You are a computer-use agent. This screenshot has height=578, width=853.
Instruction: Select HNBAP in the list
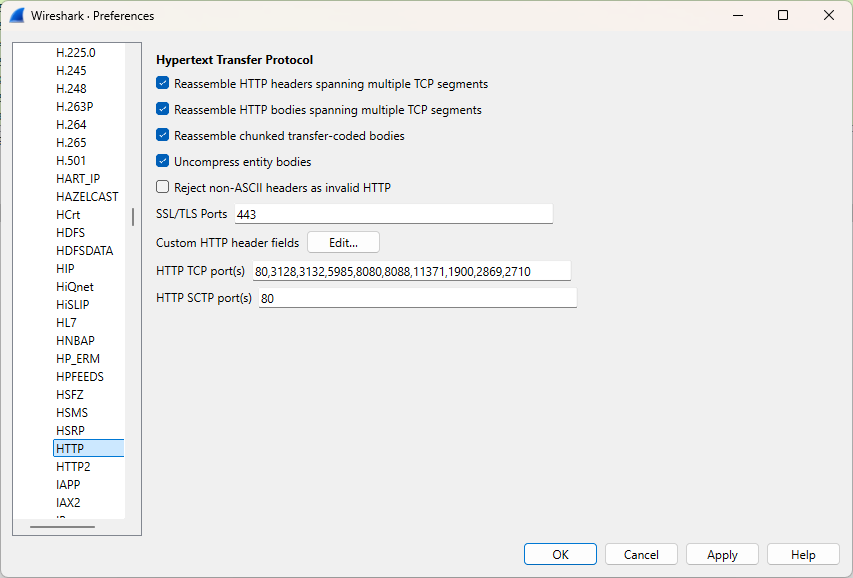pos(75,340)
